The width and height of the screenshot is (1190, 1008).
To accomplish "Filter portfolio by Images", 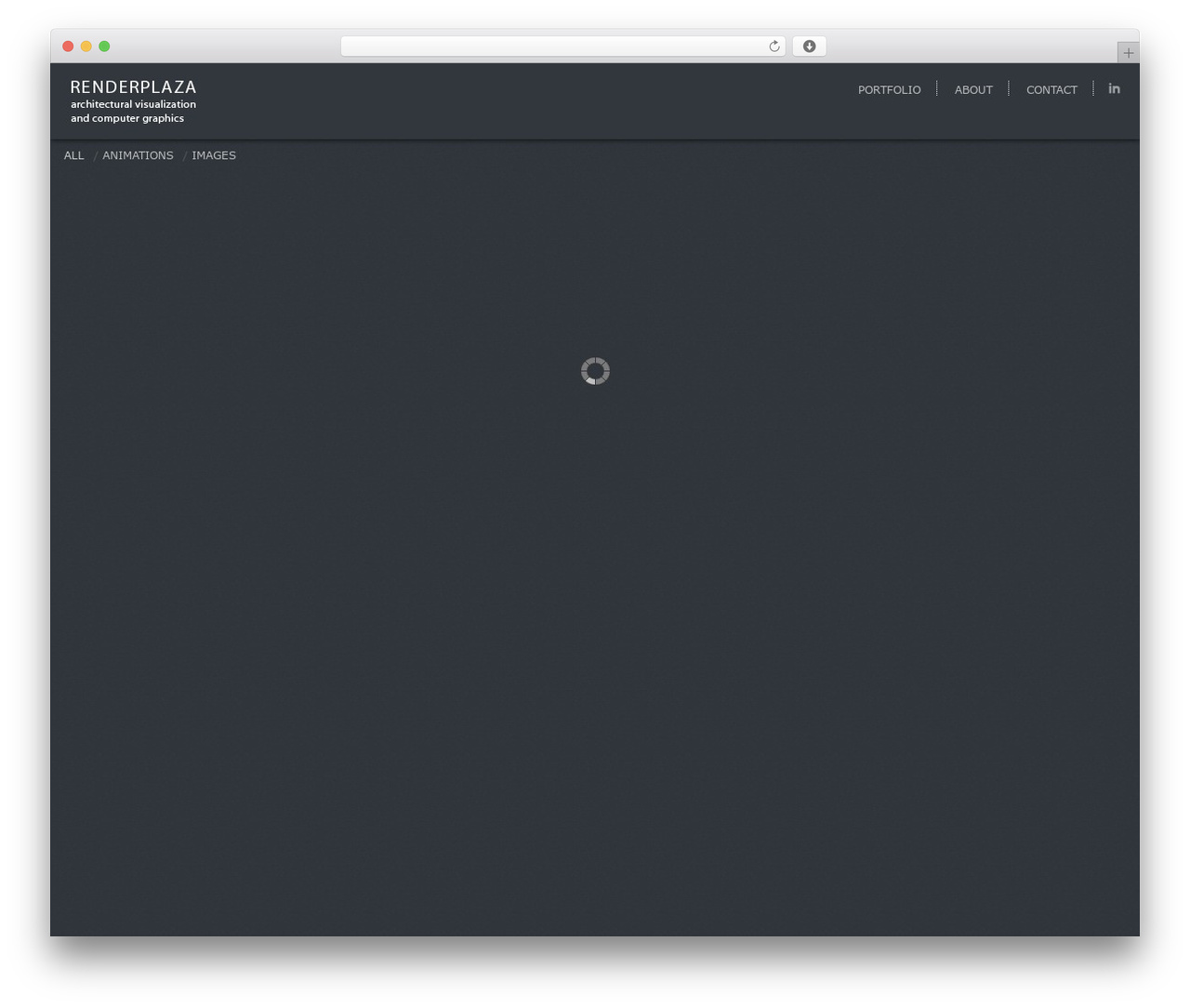I will tap(214, 155).
